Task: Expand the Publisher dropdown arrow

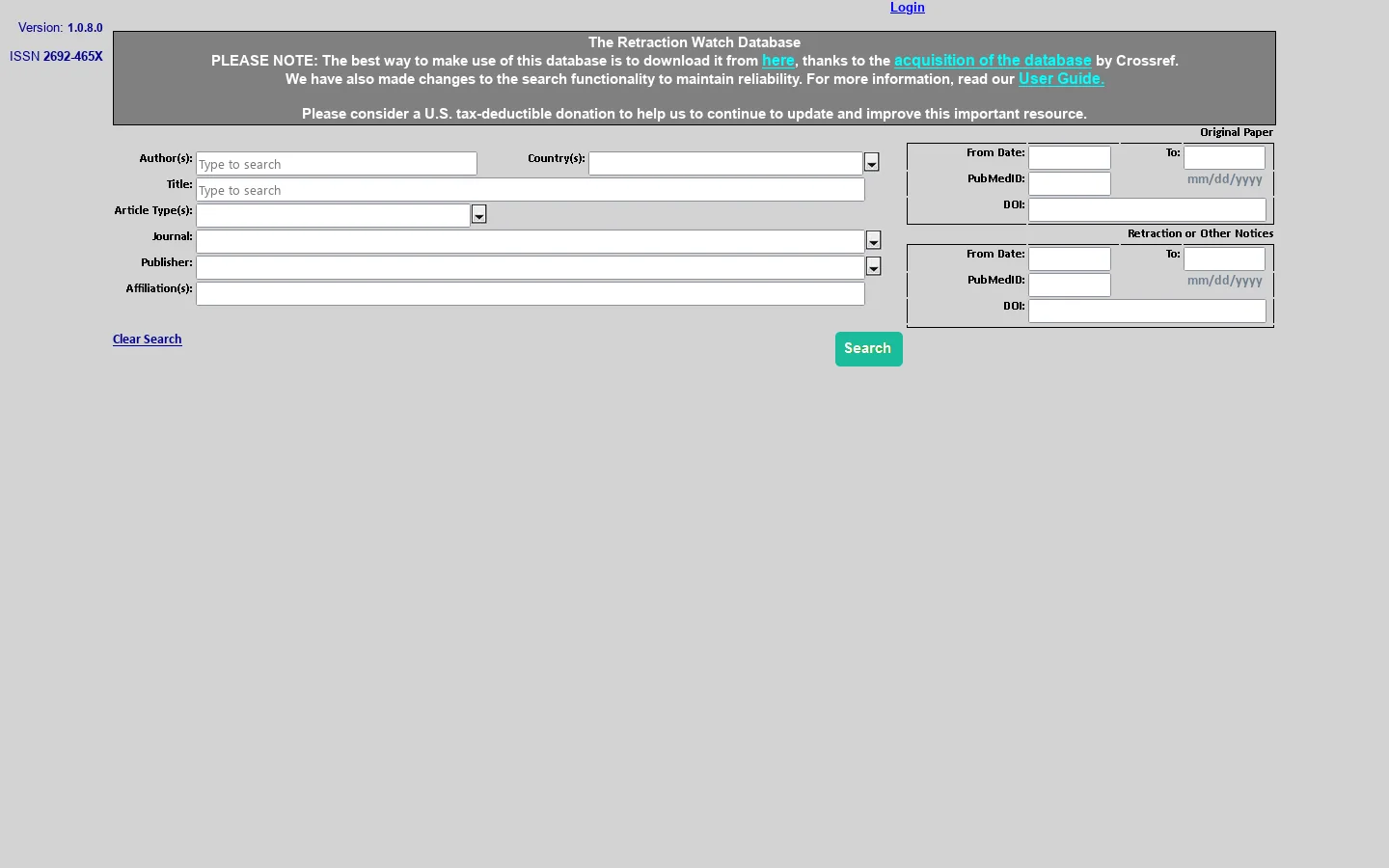Action: [874, 267]
